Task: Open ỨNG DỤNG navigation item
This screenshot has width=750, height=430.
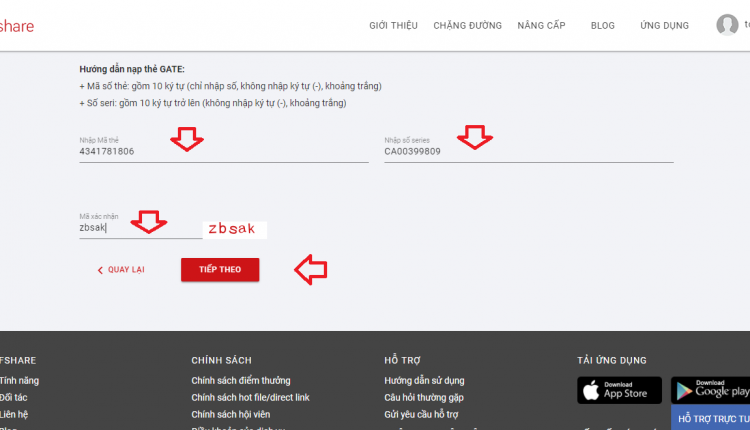Action: tap(664, 25)
